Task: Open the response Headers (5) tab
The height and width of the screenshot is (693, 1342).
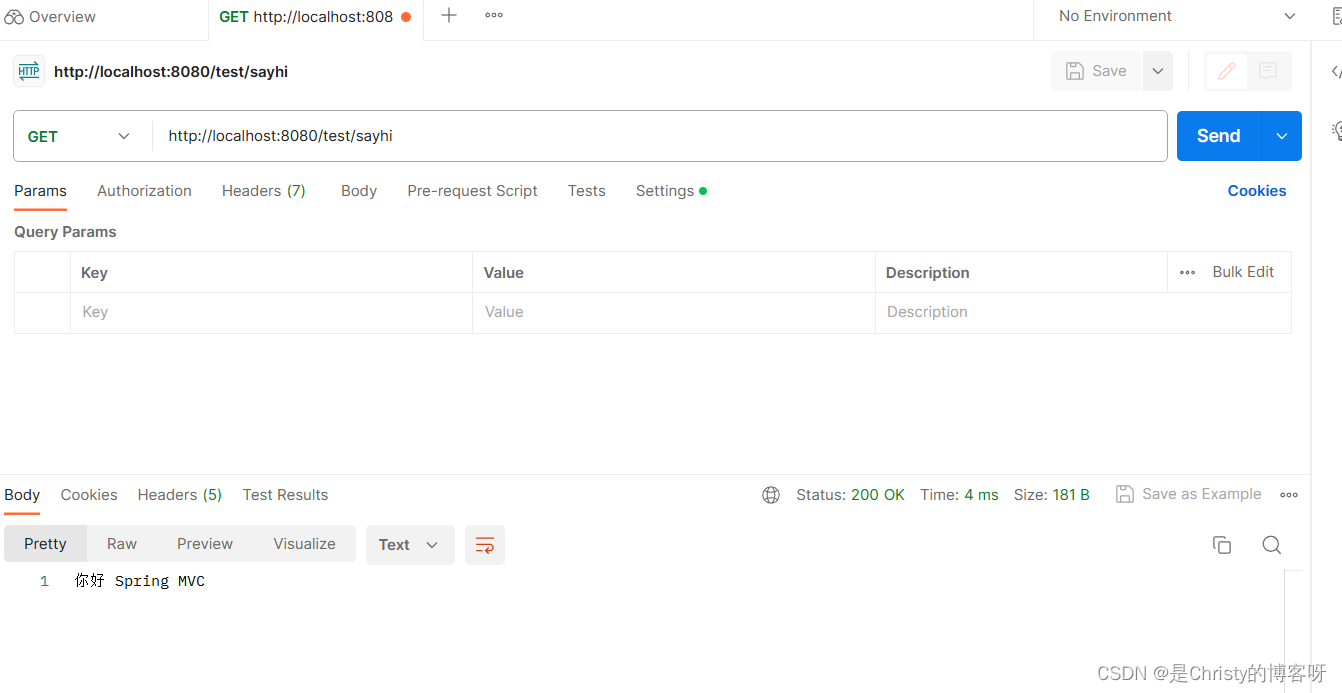Action: [180, 495]
